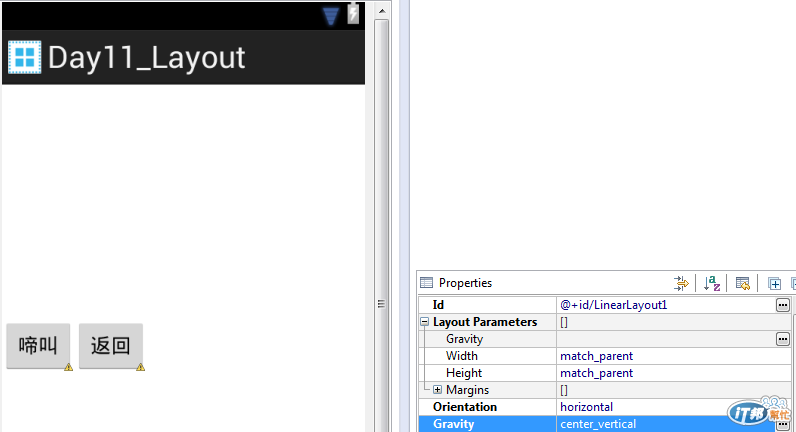Edit the Orientation horizontal value field
This screenshot has height=432, width=796.
click(674, 407)
